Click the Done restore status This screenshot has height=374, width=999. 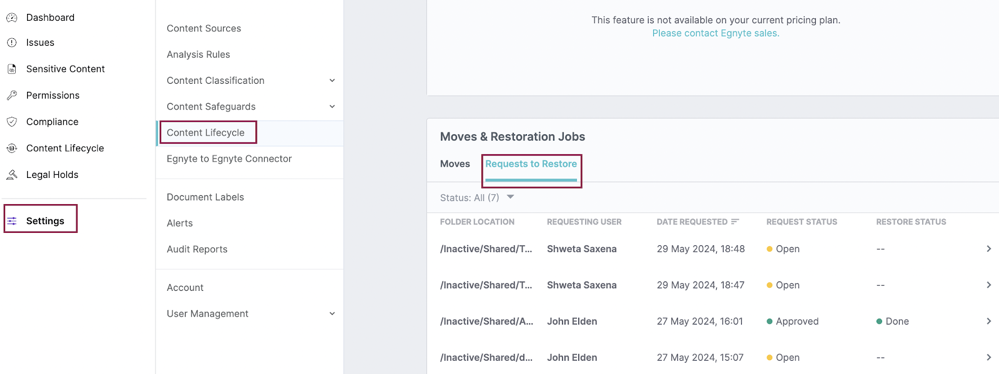click(893, 322)
